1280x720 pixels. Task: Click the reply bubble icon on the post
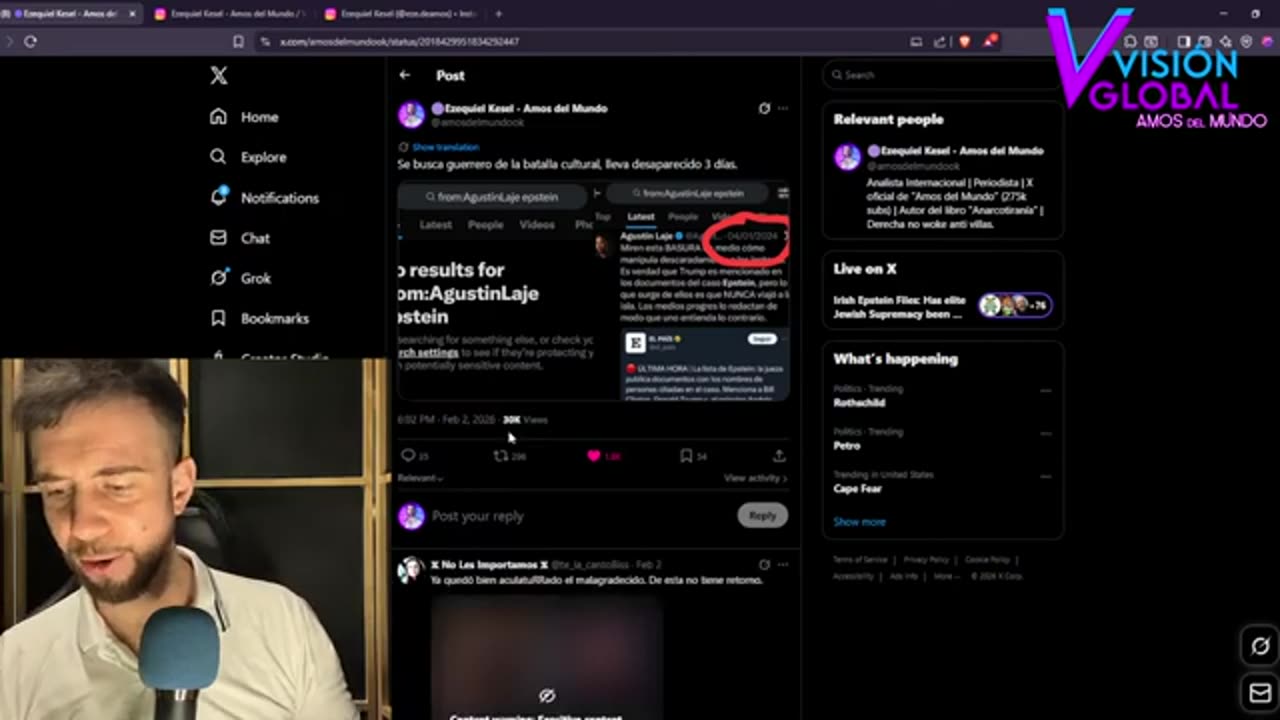[x=408, y=455]
